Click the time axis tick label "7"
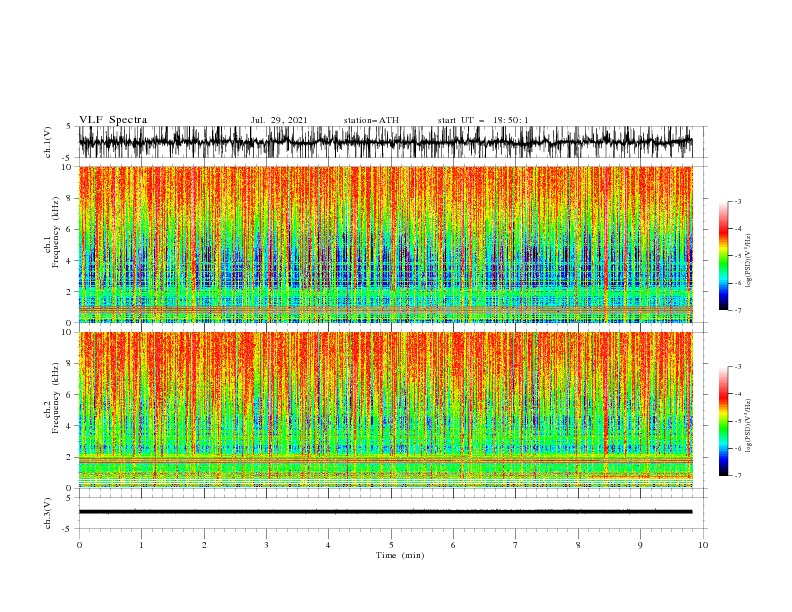The height and width of the screenshot is (612, 792). (516, 545)
